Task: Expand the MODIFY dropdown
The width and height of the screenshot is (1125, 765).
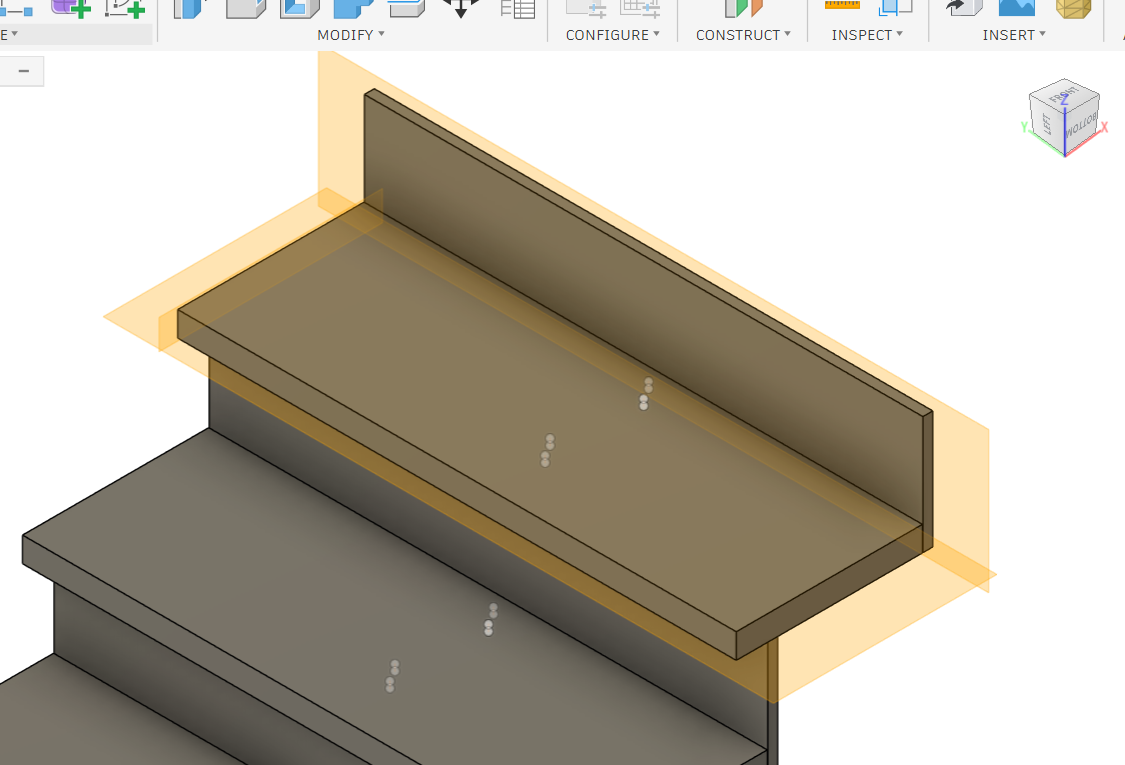Action: tap(350, 35)
